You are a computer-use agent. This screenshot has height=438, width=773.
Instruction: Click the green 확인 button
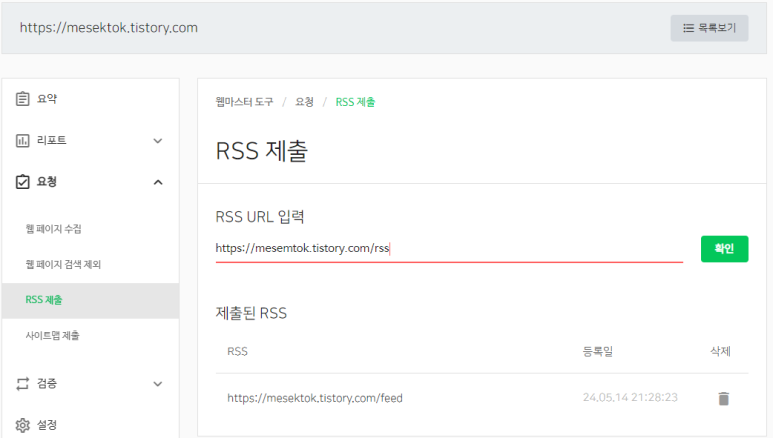[x=724, y=249]
